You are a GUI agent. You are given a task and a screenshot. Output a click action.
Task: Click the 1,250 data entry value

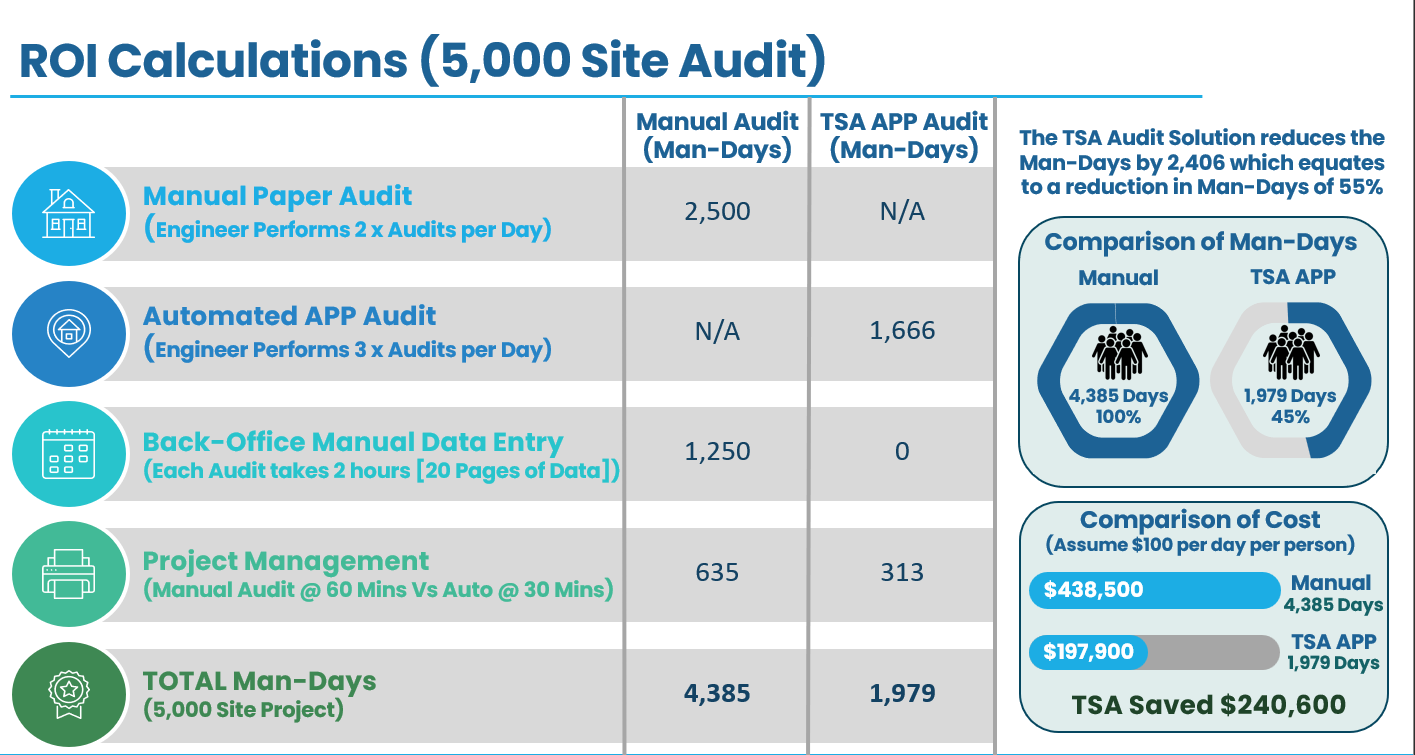(x=717, y=451)
